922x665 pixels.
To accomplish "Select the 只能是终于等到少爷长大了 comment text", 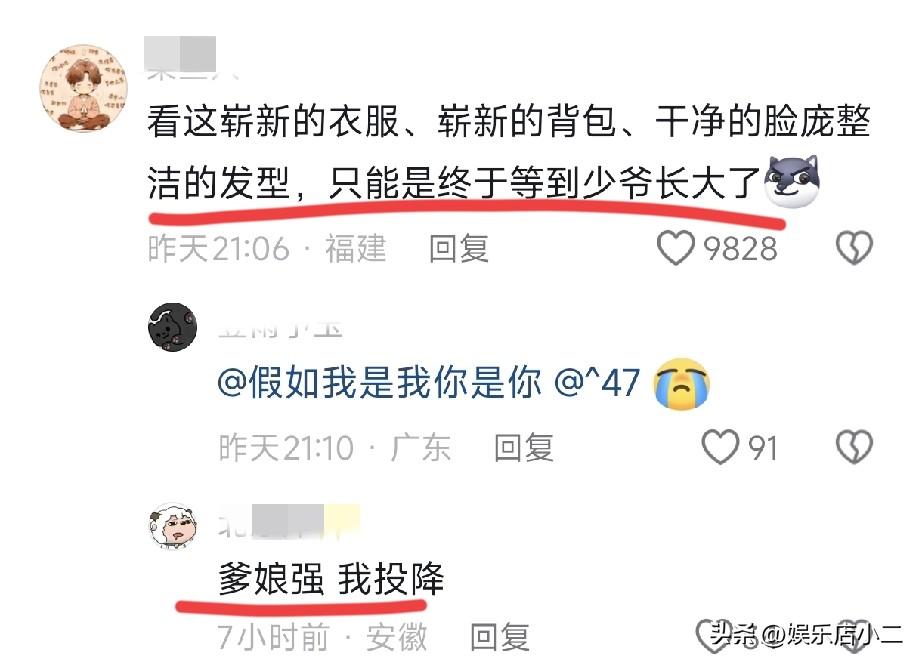I will (x=544, y=183).
